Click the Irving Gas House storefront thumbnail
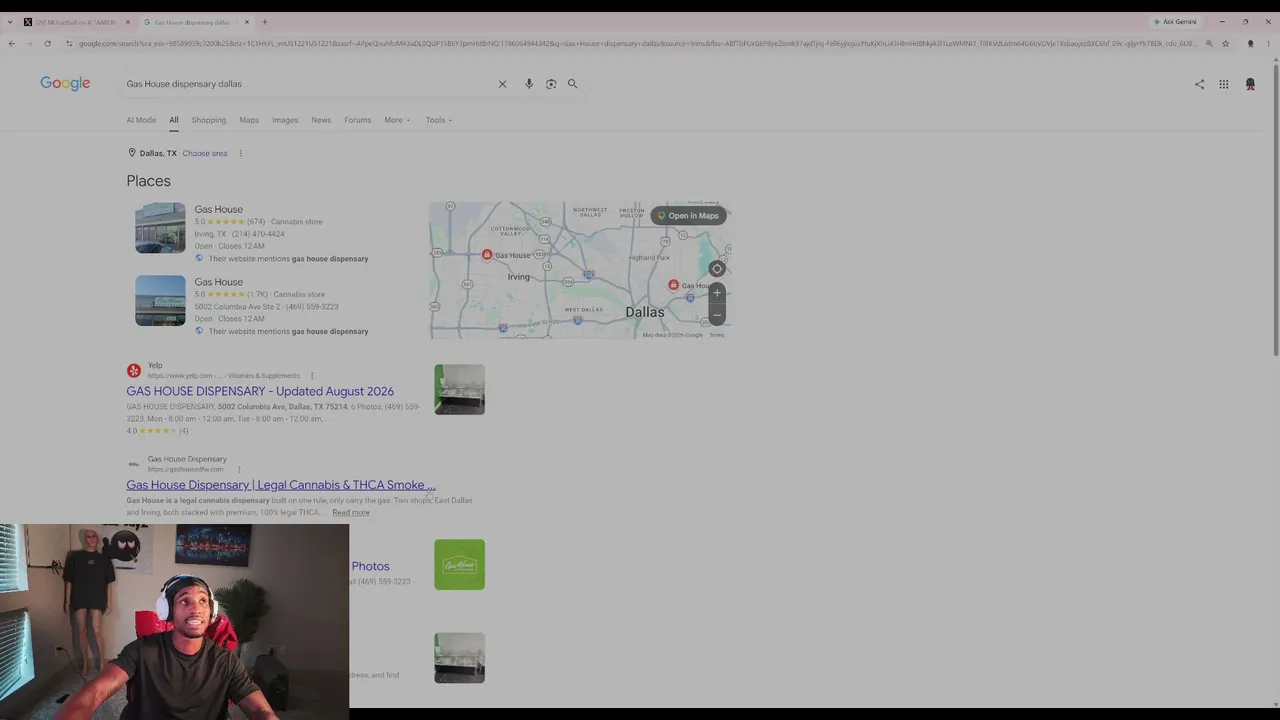Image resolution: width=1280 pixels, height=720 pixels. (x=160, y=228)
